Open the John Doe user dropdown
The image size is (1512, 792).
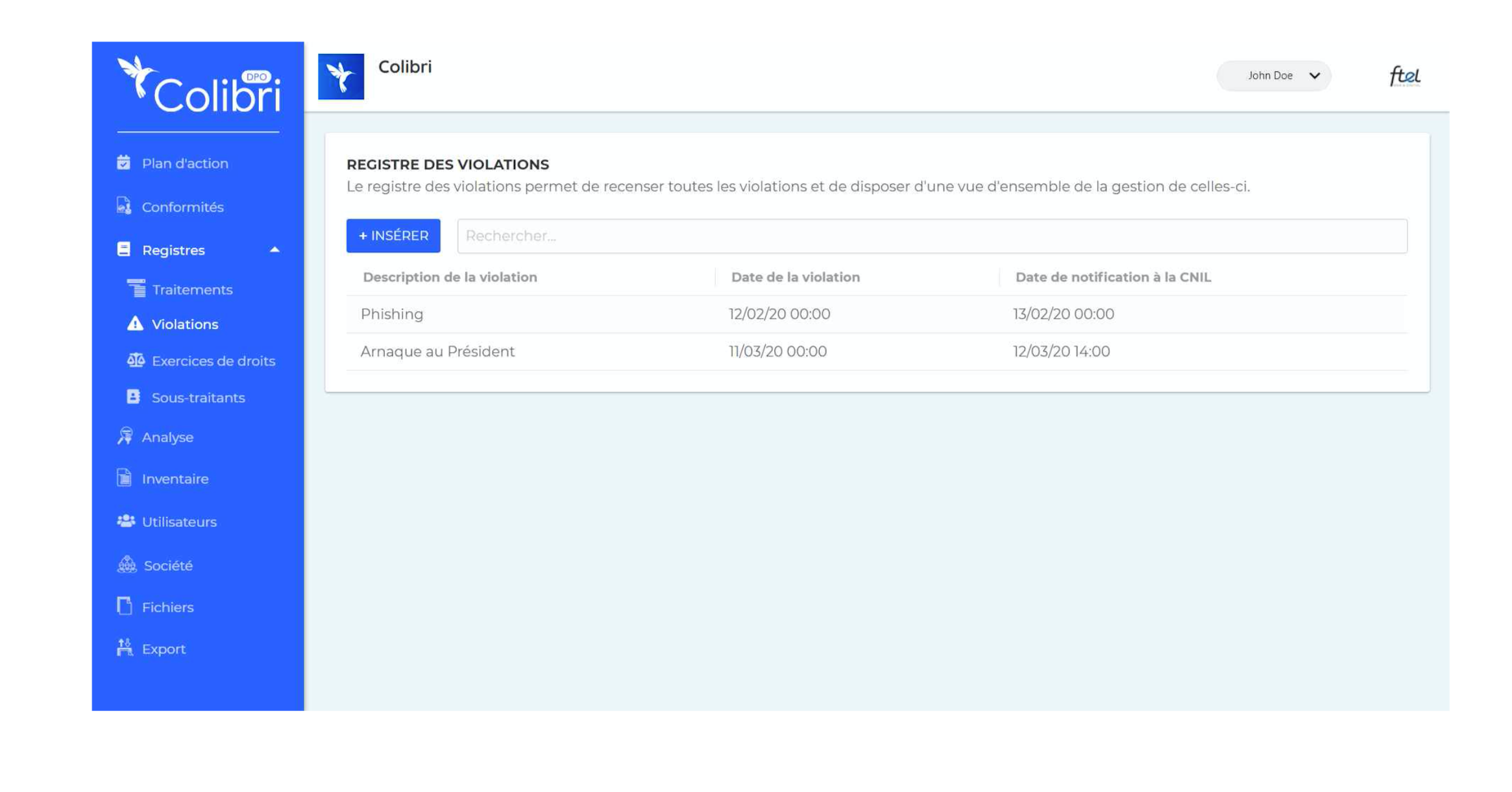1273,76
